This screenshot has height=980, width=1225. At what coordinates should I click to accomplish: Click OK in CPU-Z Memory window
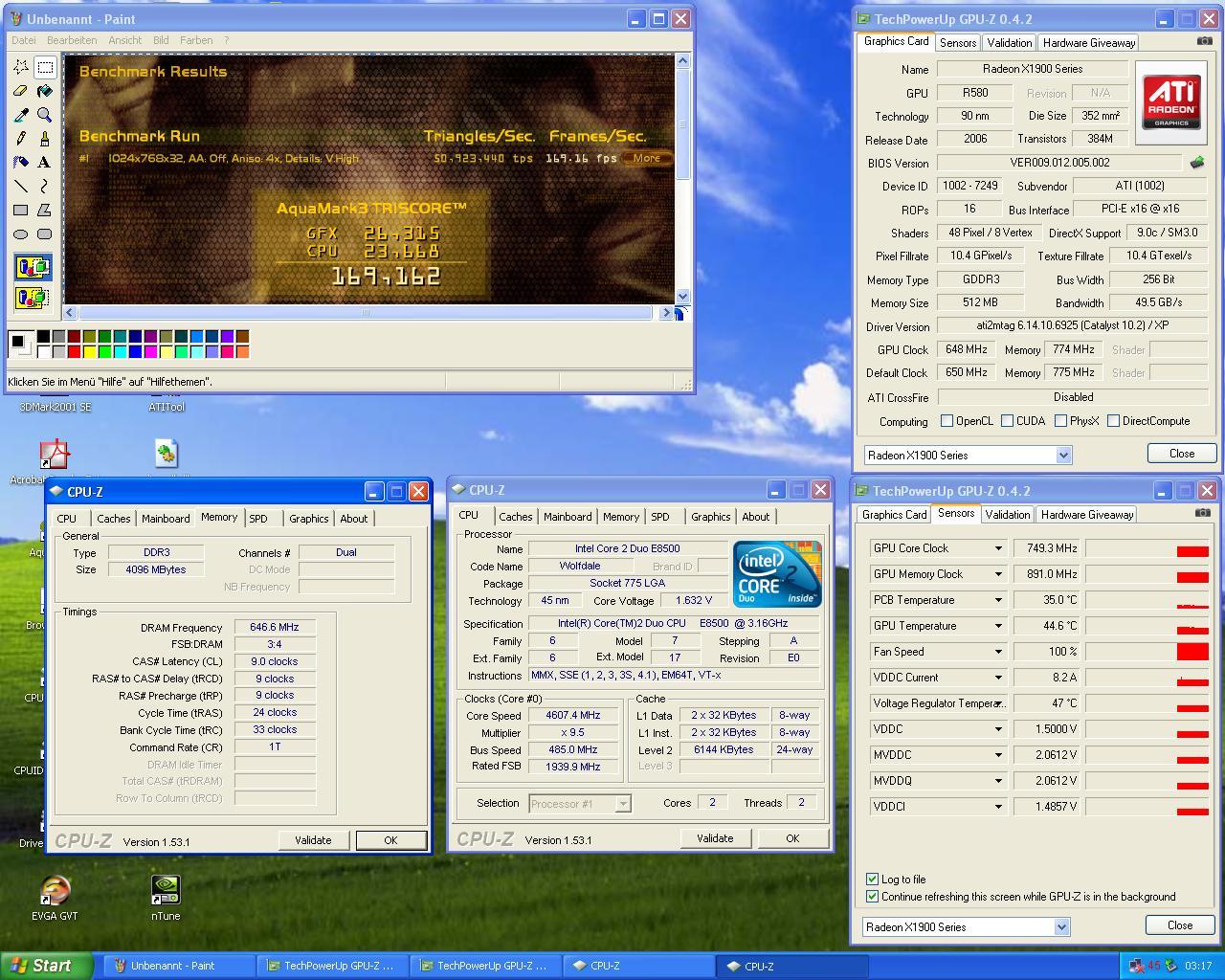(390, 840)
